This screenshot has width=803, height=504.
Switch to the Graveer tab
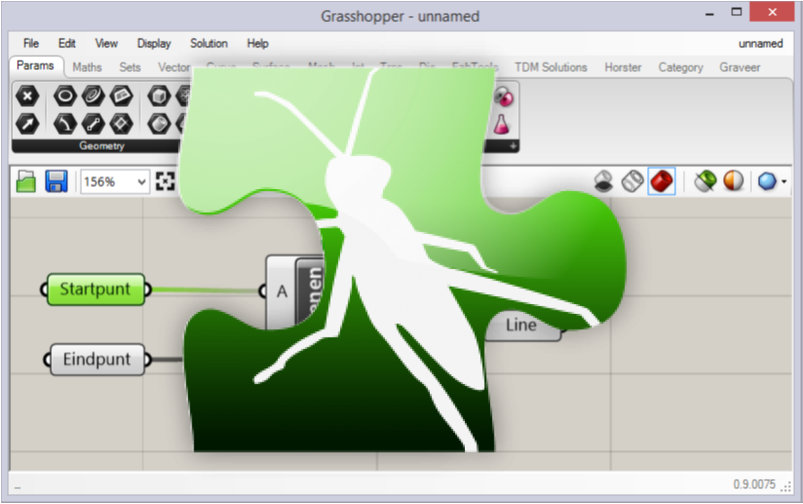point(739,67)
